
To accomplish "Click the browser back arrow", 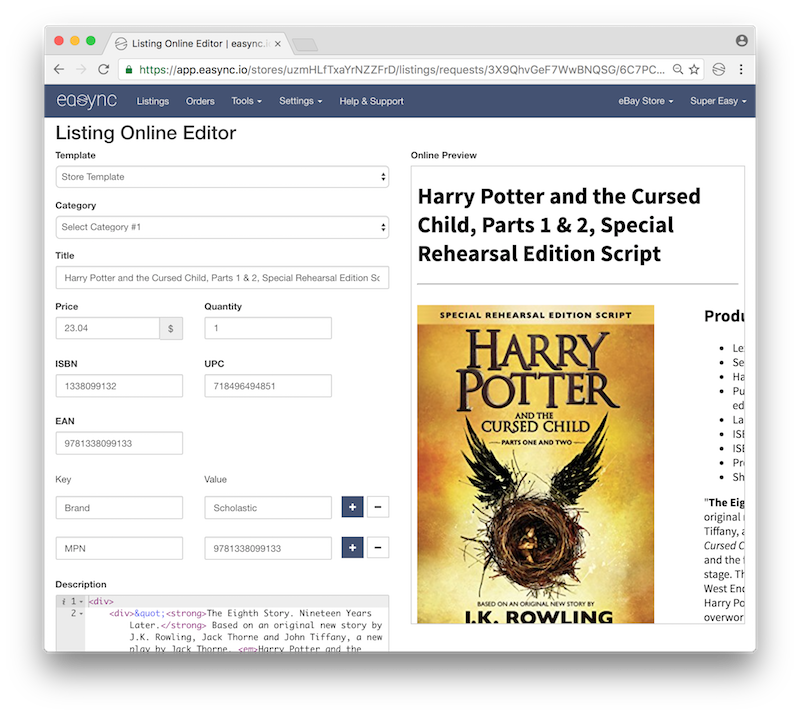I will tap(59, 69).
